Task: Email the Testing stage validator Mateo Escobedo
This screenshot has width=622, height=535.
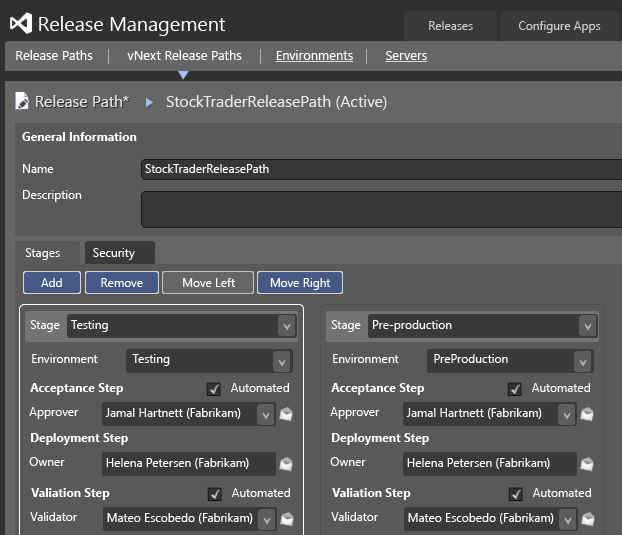Action: 286,519
